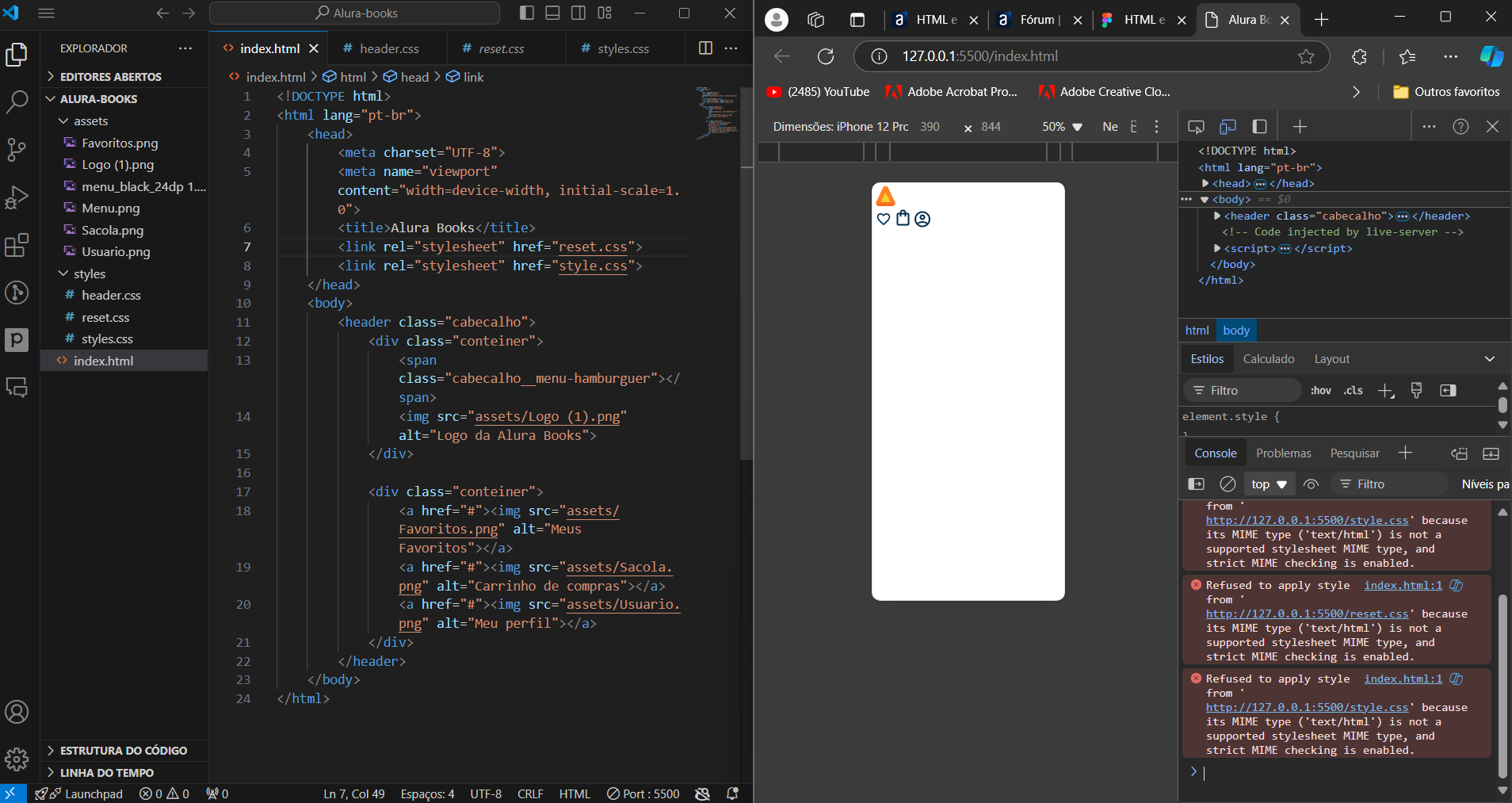Screen dimensions: 1512x803
Task: Open the VS Code hamburger menu
Action: point(47,13)
